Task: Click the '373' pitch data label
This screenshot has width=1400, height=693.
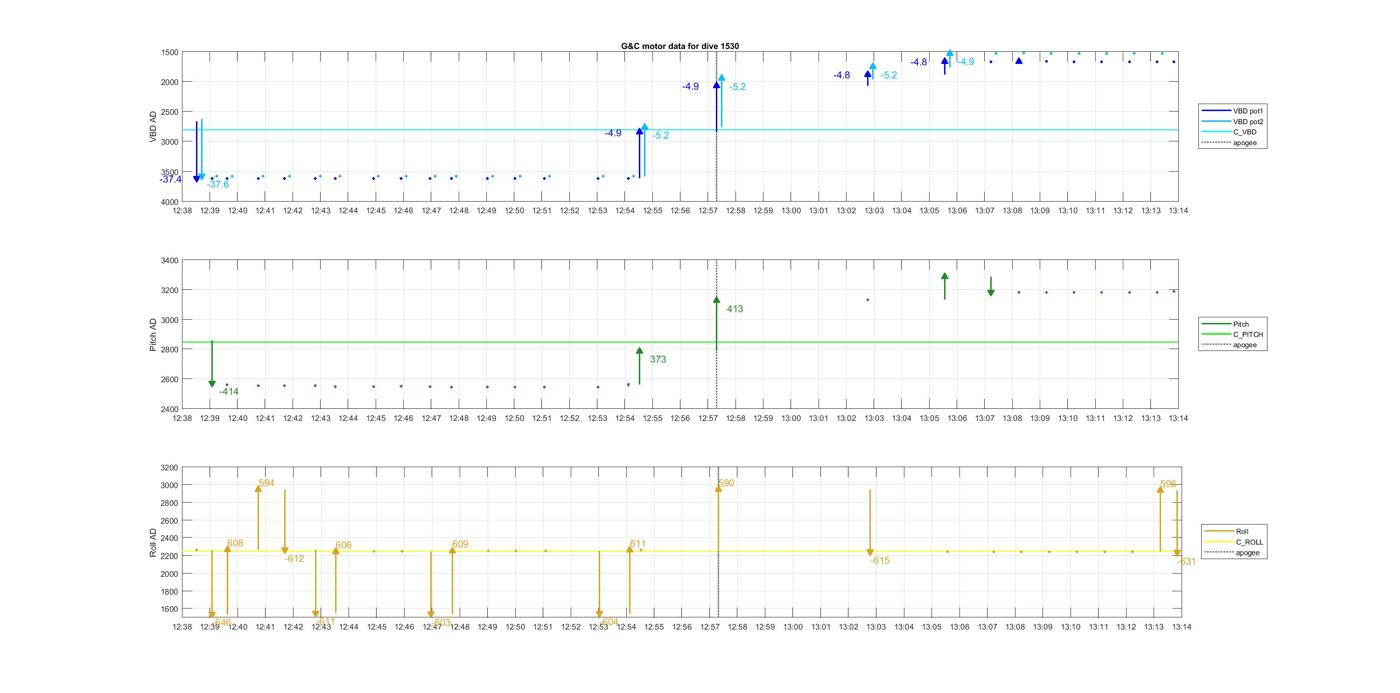Action: (x=658, y=359)
